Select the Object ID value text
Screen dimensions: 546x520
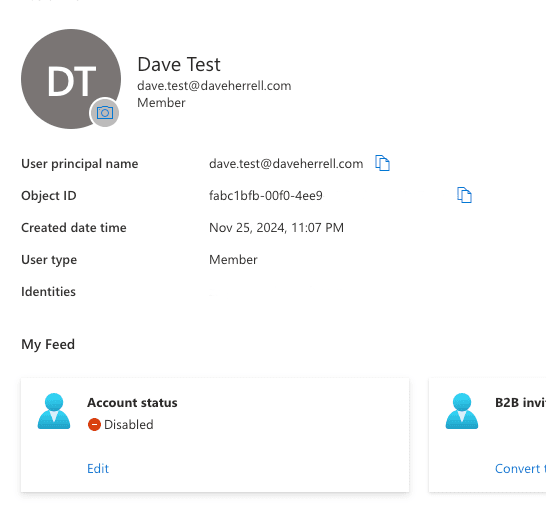click(266, 195)
